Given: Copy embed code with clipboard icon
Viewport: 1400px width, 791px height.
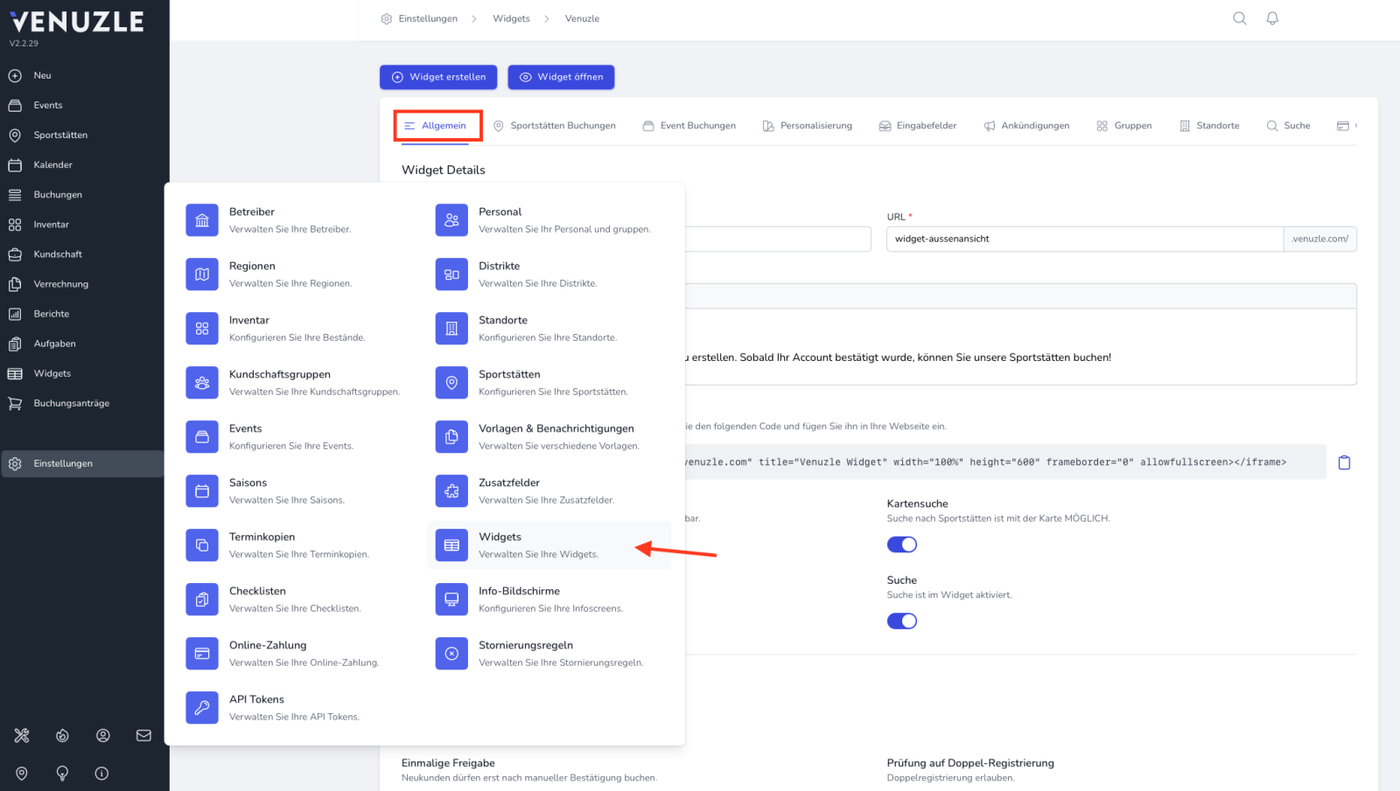Looking at the screenshot, I should (1344, 462).
